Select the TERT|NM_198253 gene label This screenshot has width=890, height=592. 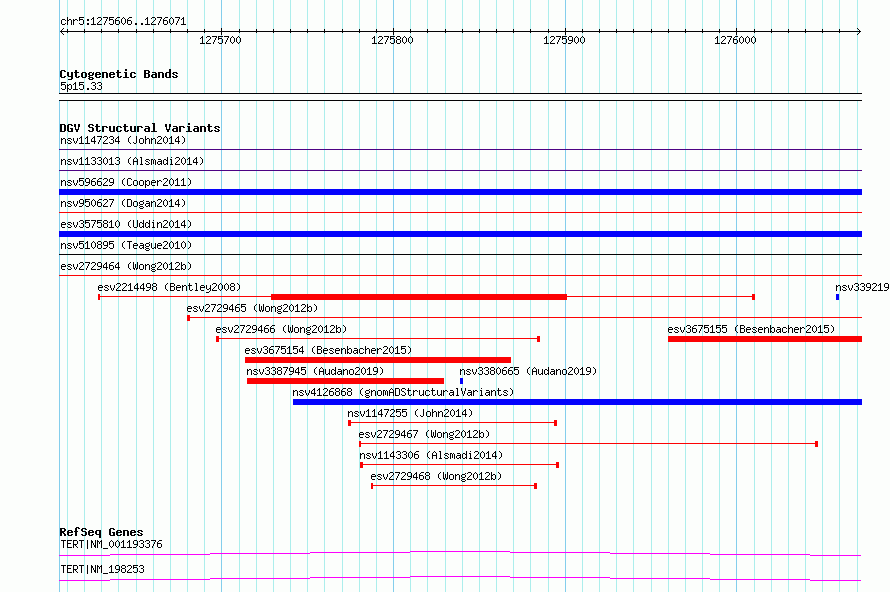102,569
